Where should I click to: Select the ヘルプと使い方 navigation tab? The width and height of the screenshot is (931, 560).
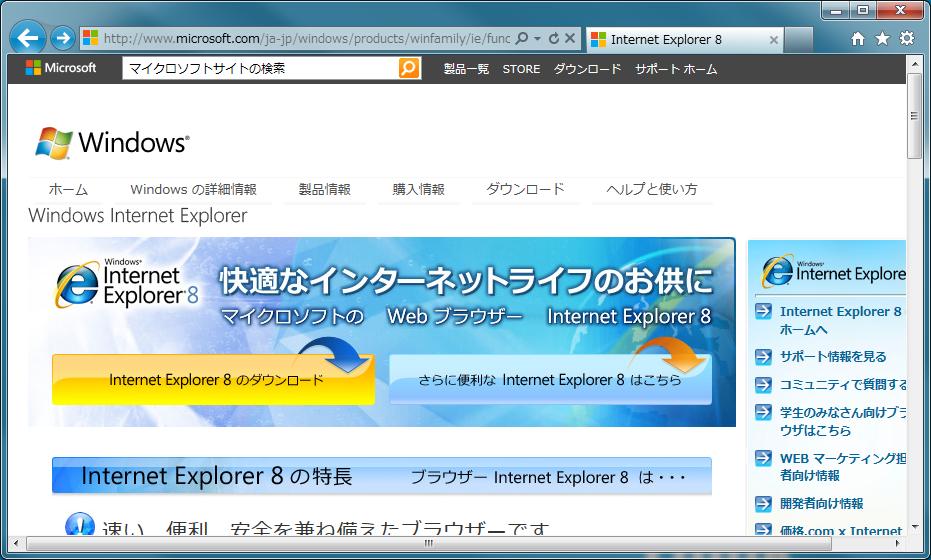click(x=652, y=189)
